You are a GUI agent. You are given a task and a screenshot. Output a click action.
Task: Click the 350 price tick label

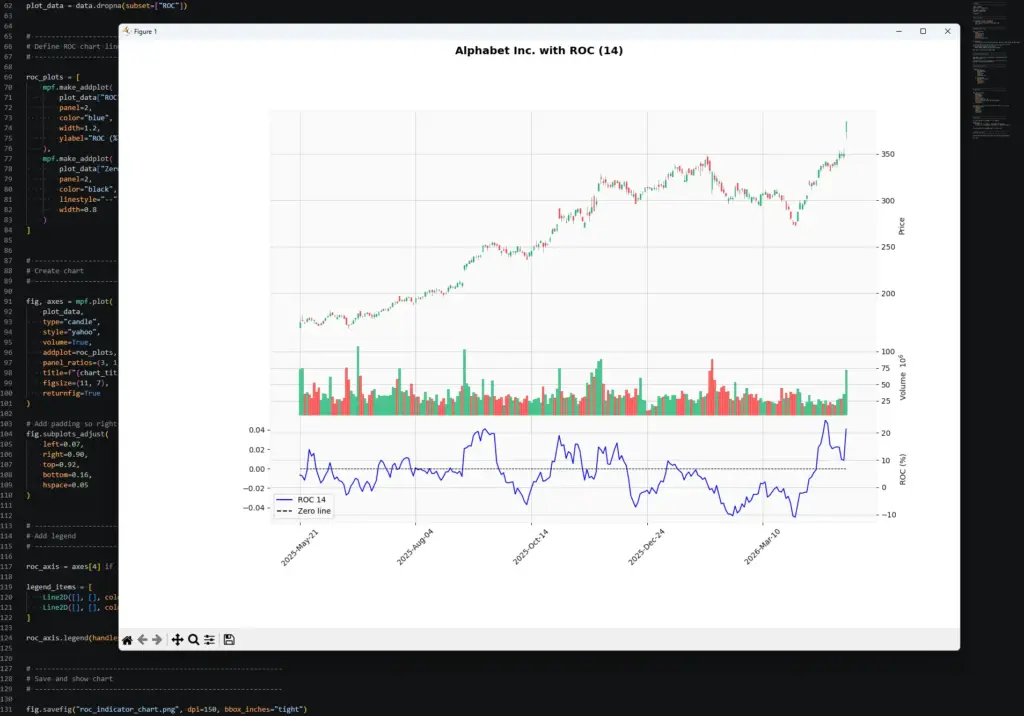point(888,154)
